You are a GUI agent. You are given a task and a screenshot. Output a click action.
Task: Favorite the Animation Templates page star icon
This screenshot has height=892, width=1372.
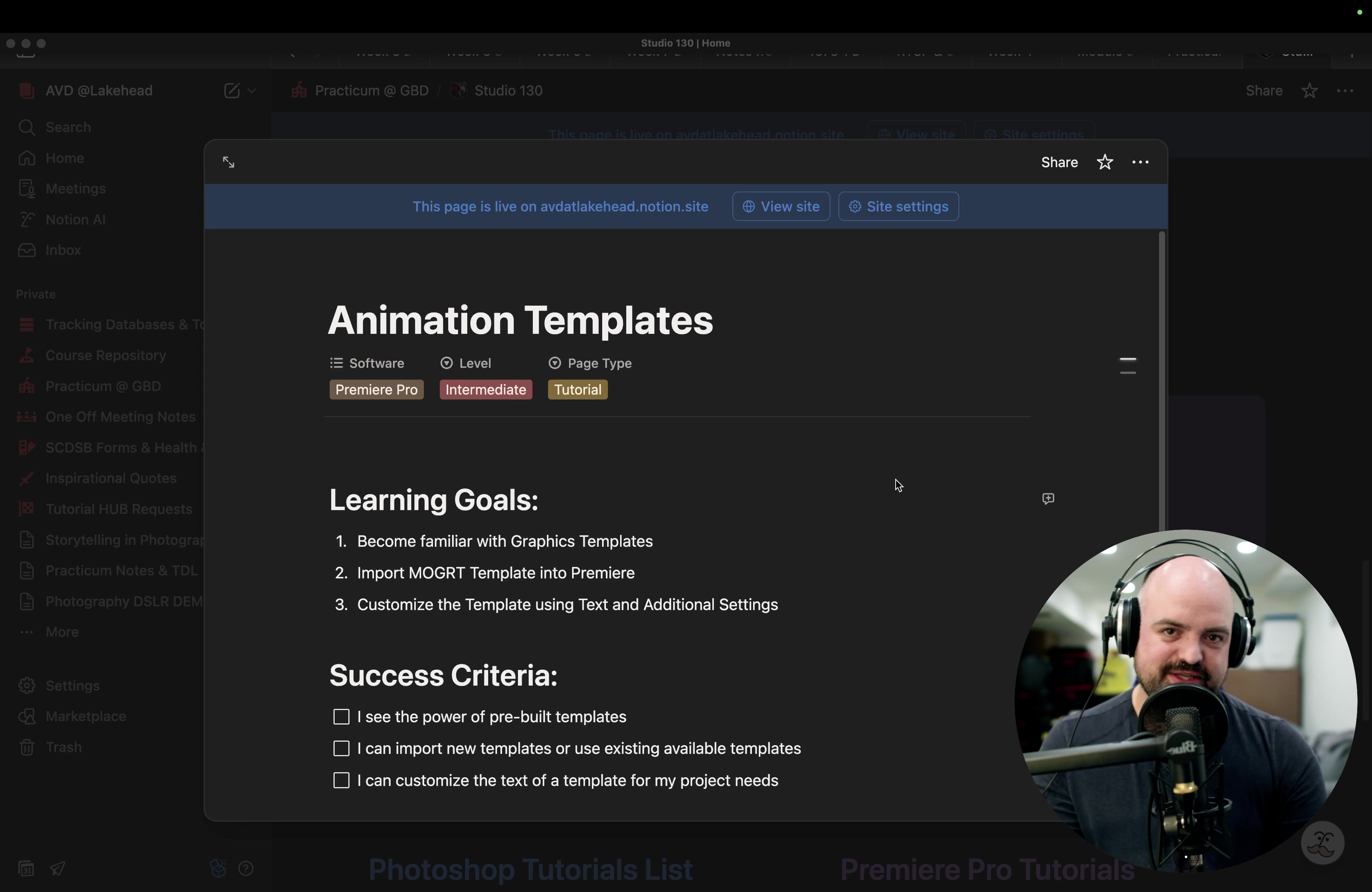(x=1105, y=163)
